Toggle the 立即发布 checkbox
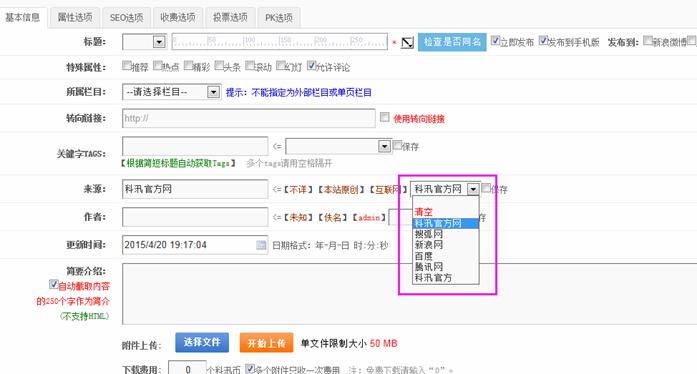Image resolution: width=697 pixels, height=374 pixels. [495, 41]
